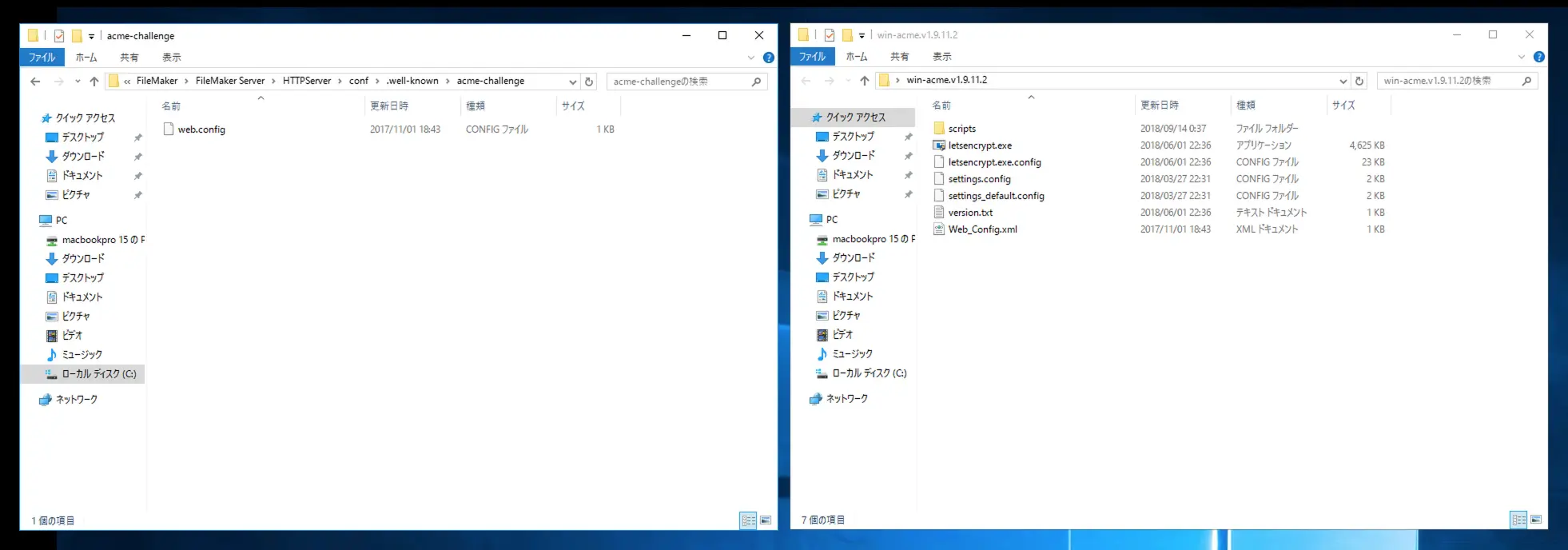Click Help icon in acme-challenge window
Screen dimensions: 1568x550
[x=768, y=58]
